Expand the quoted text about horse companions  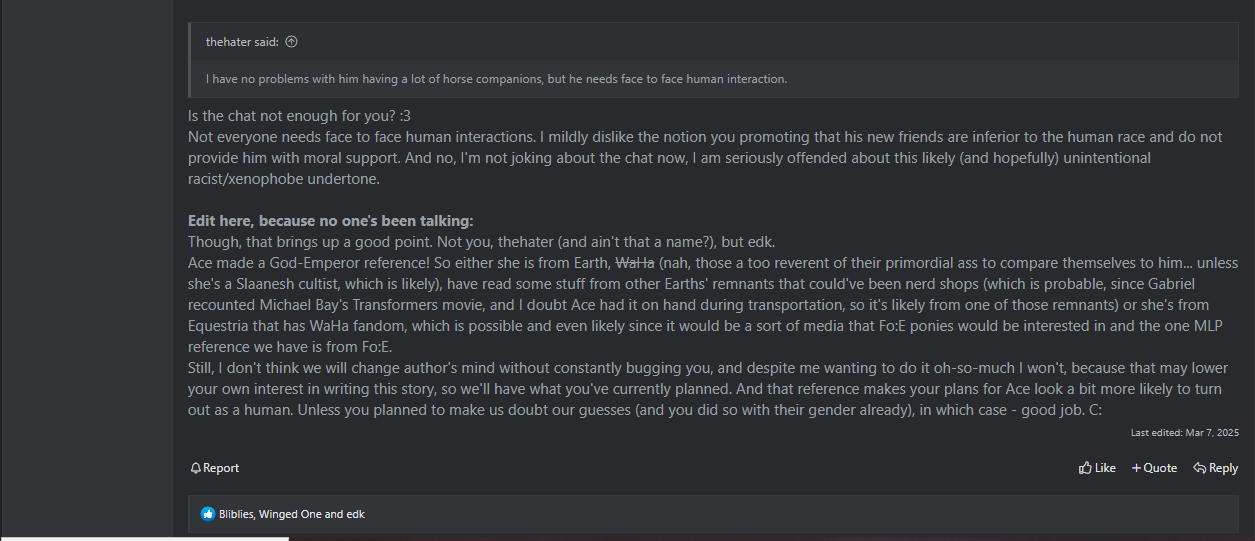click(713, 79)
